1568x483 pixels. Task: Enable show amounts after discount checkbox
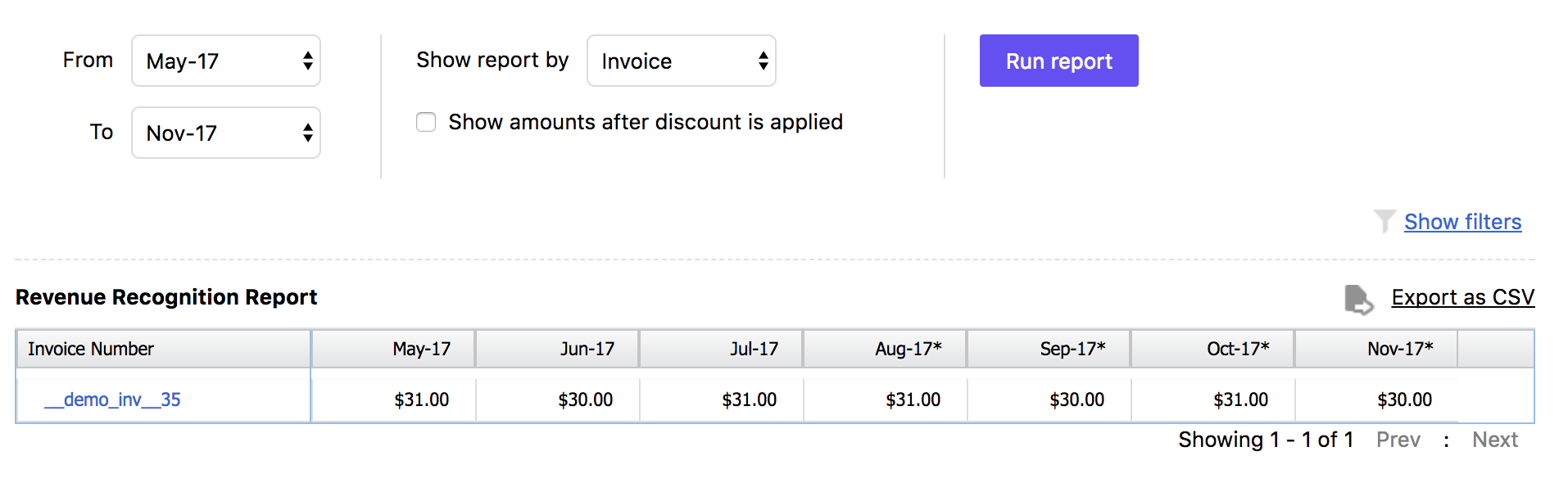click(426, 122)
